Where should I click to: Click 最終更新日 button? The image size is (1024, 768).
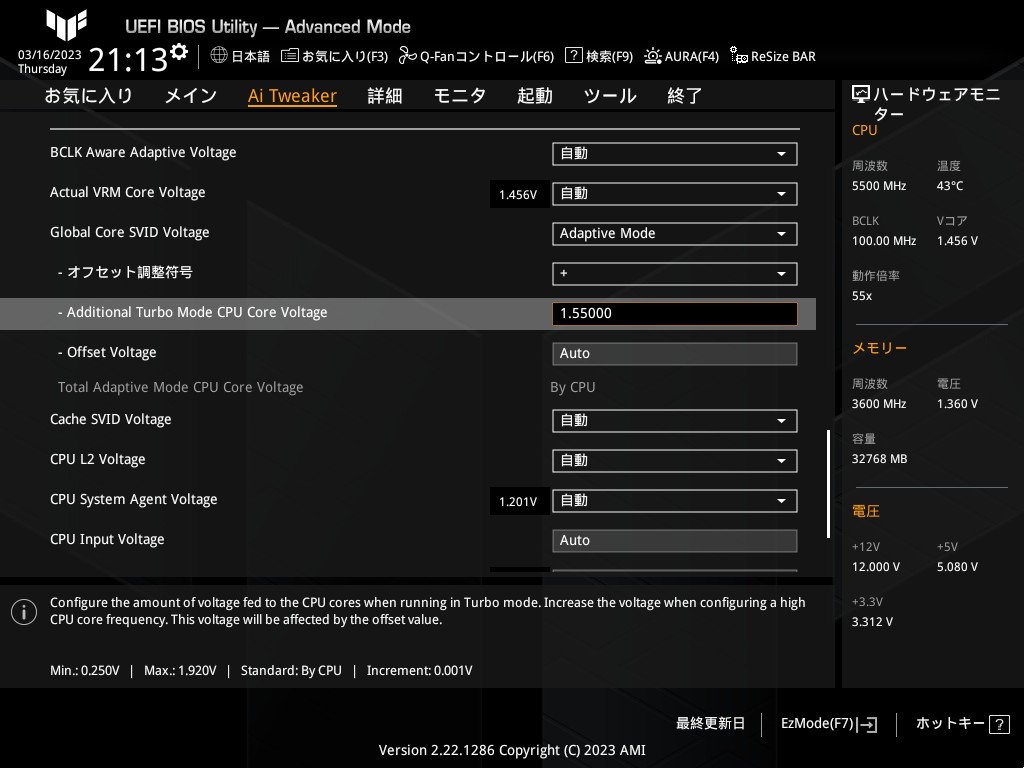(710, 724)
